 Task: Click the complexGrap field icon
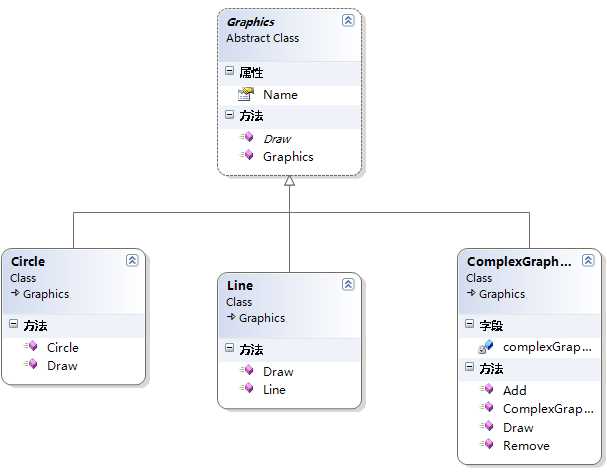coord(486,346)
